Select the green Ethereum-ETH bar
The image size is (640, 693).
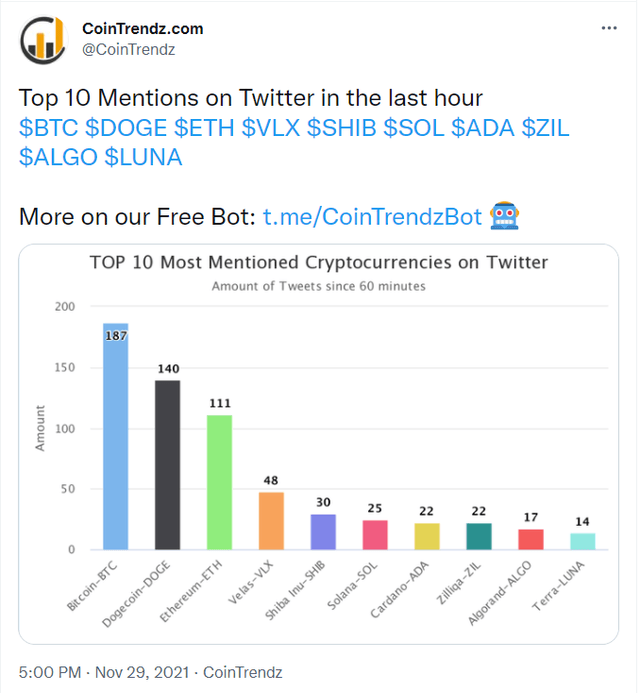click(x=219, y=482)
